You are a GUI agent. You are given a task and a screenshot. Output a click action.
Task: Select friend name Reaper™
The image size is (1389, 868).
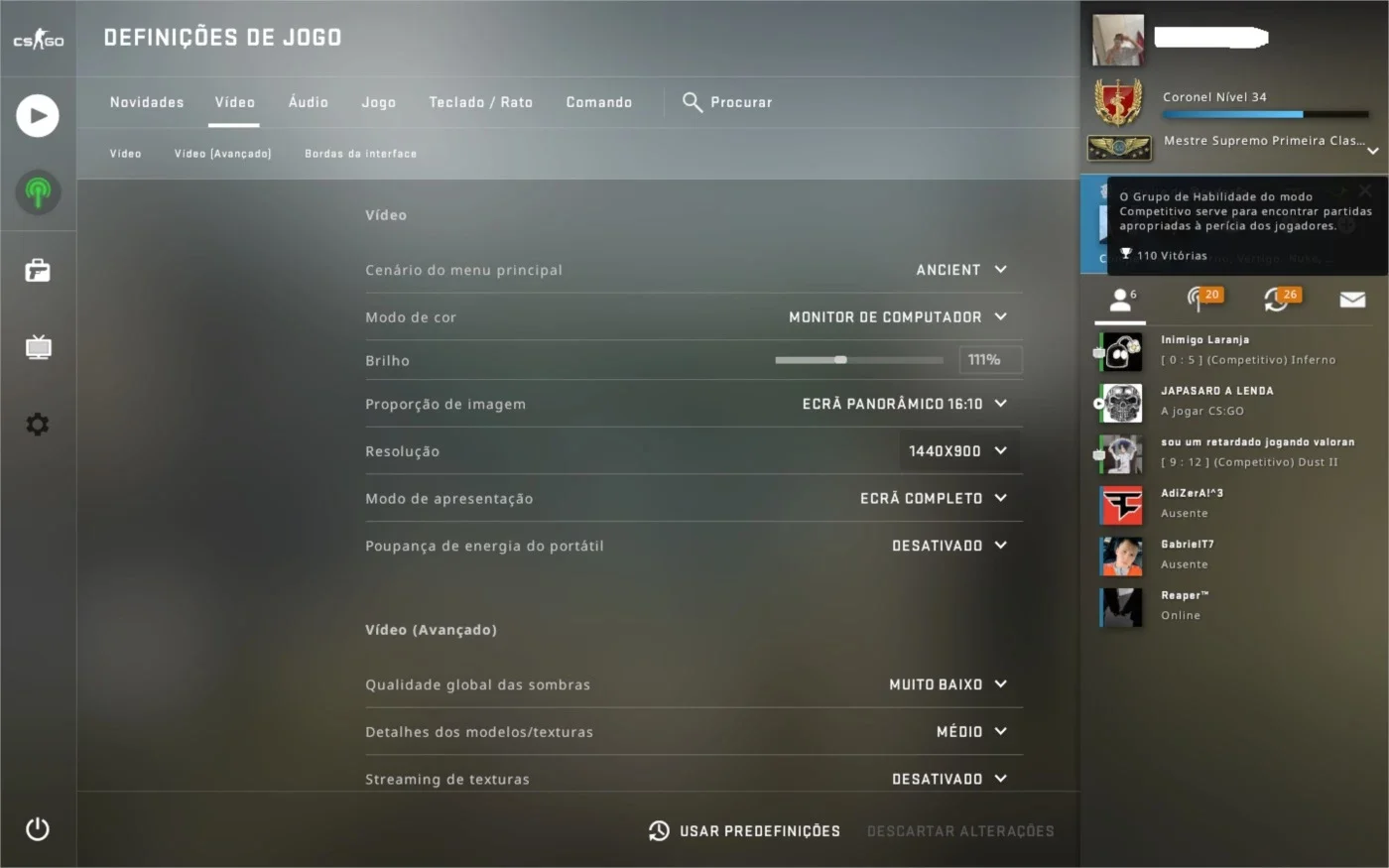coord(1185,595)
